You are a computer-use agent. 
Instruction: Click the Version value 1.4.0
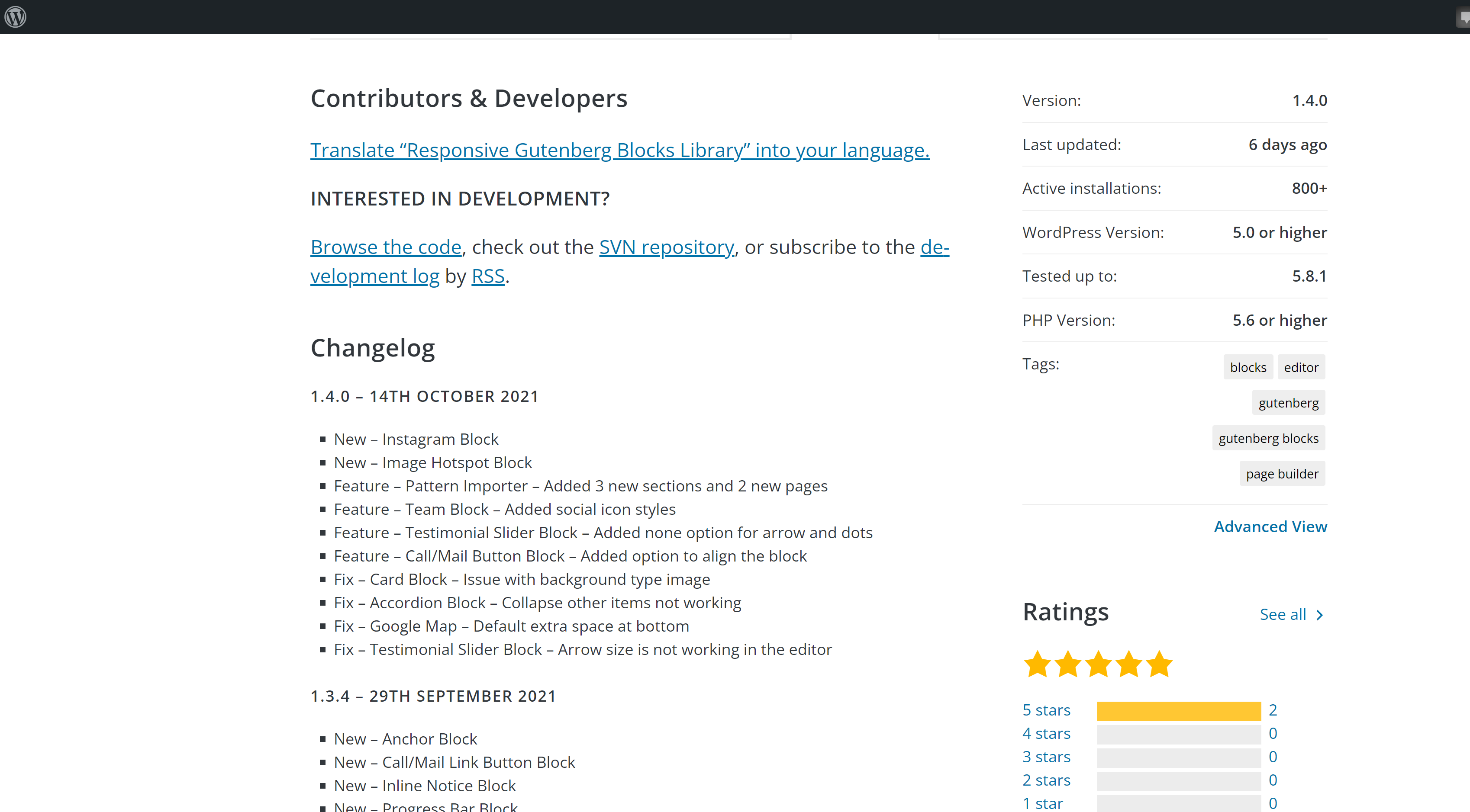(1310, 100)
